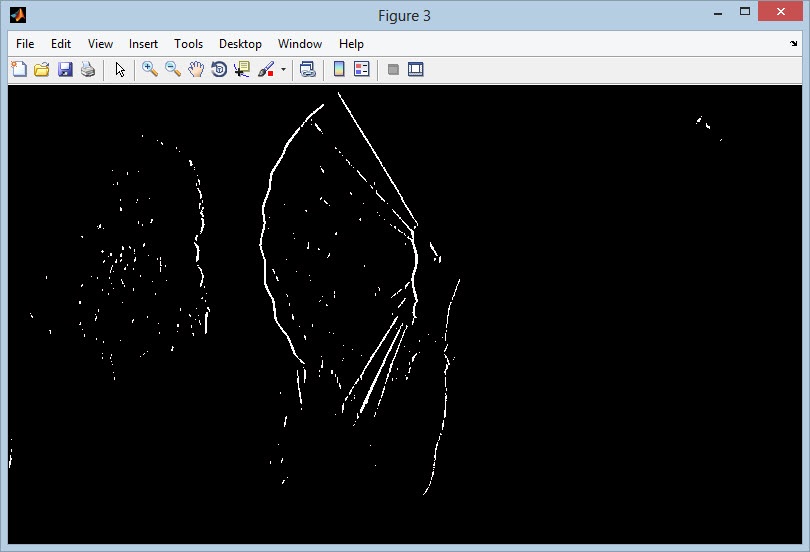
Task: Open the File menu
Action: pyautogui.click(x=25, y=44)
